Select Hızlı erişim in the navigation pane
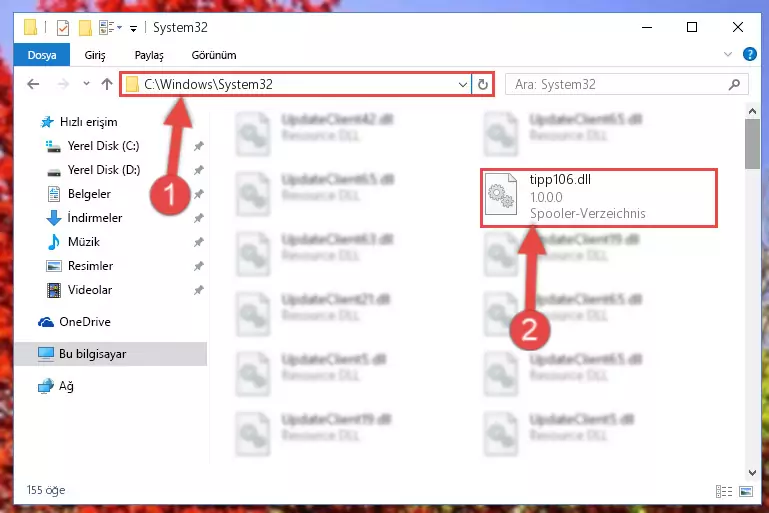Screen dimensions: 769x513 click(88, 122)
